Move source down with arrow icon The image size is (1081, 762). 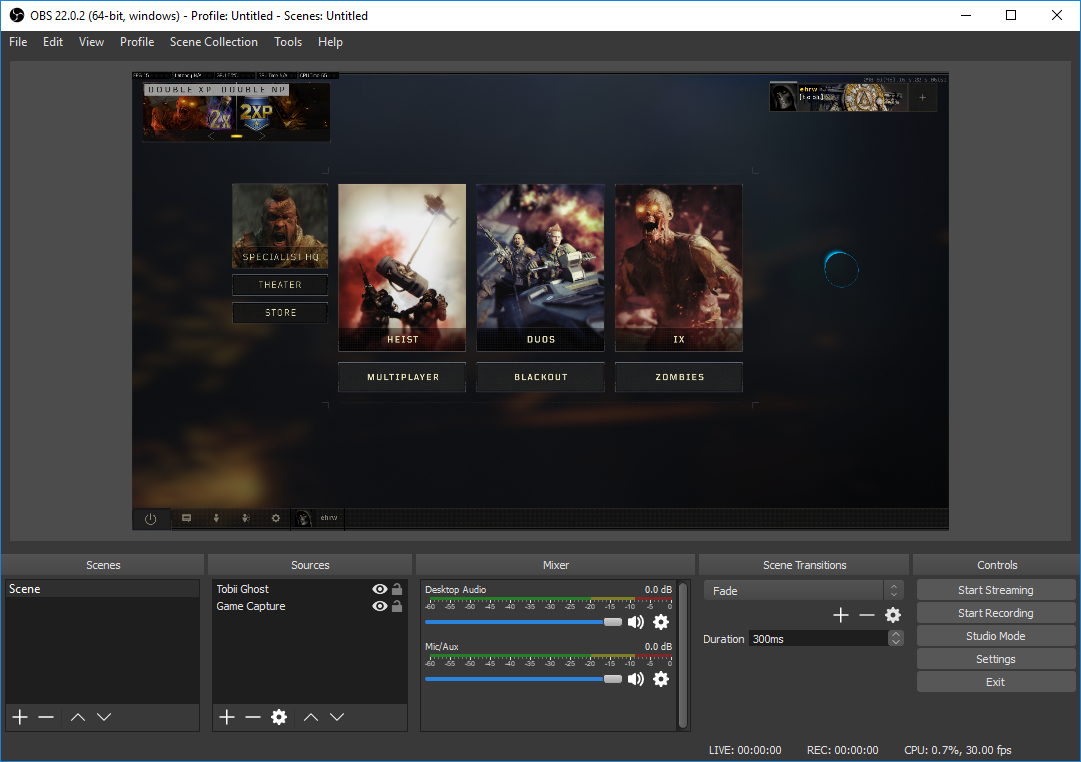click(337, 717)
